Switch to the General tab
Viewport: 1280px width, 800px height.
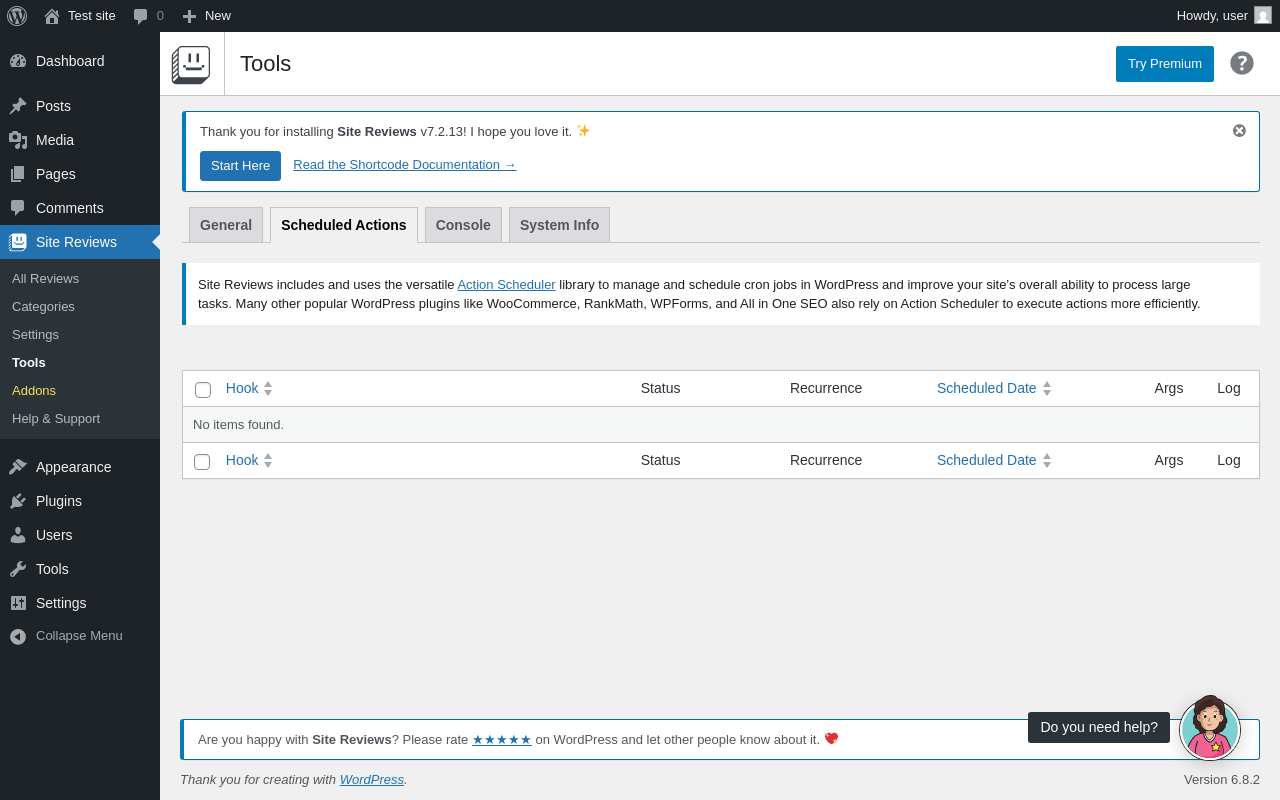(x=226, y=225)
